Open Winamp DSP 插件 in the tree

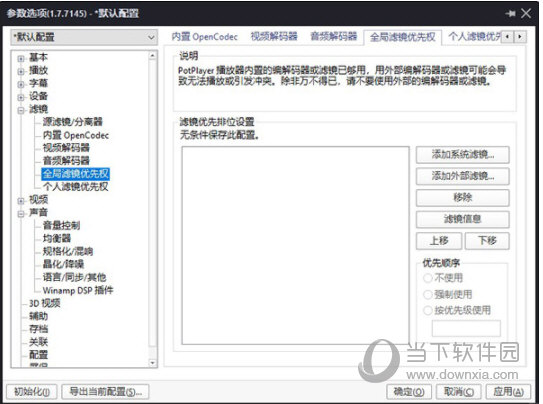tap(78, 290)
